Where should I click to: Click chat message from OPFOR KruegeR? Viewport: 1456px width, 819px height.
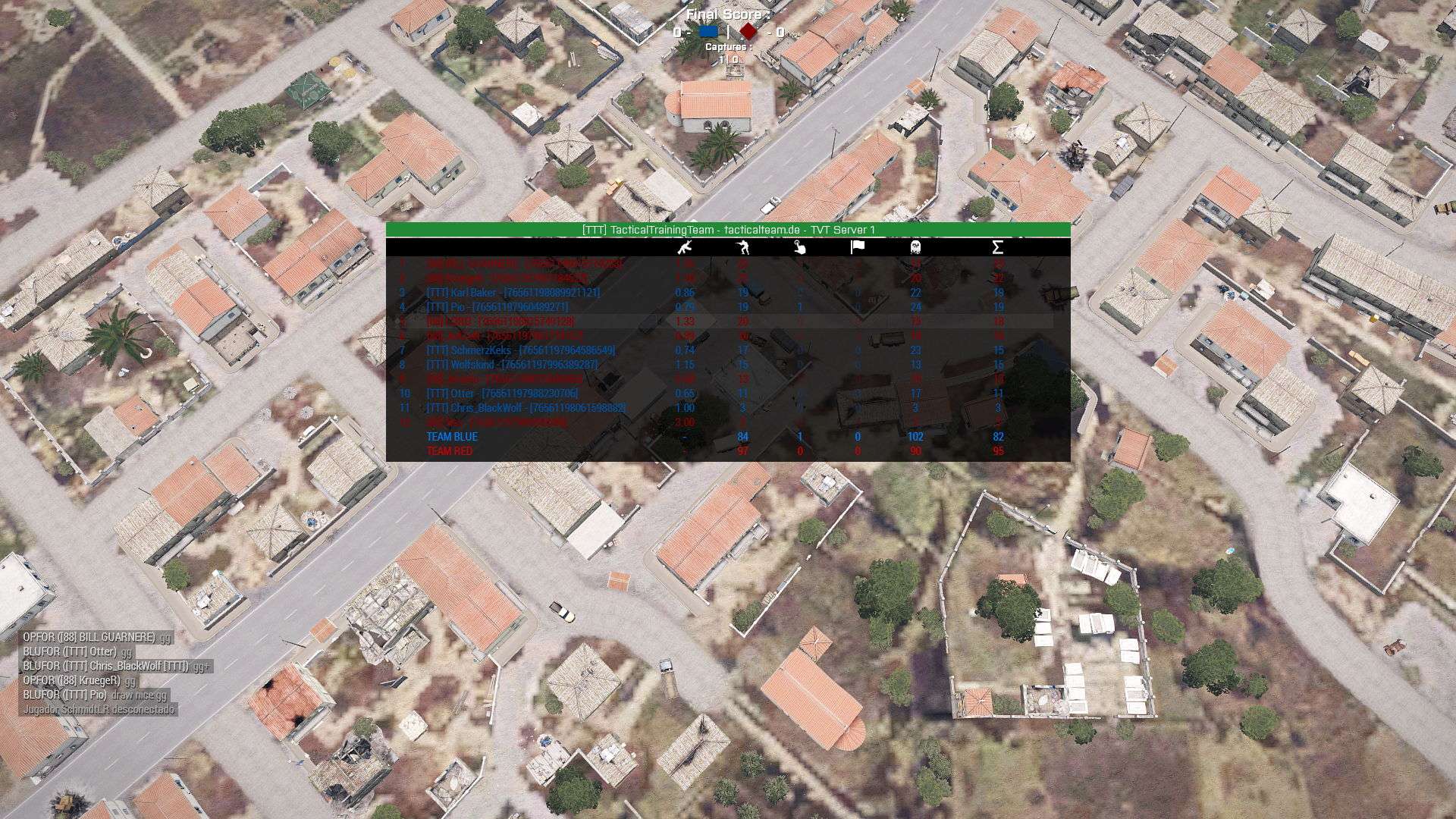[x=79, y=681]
